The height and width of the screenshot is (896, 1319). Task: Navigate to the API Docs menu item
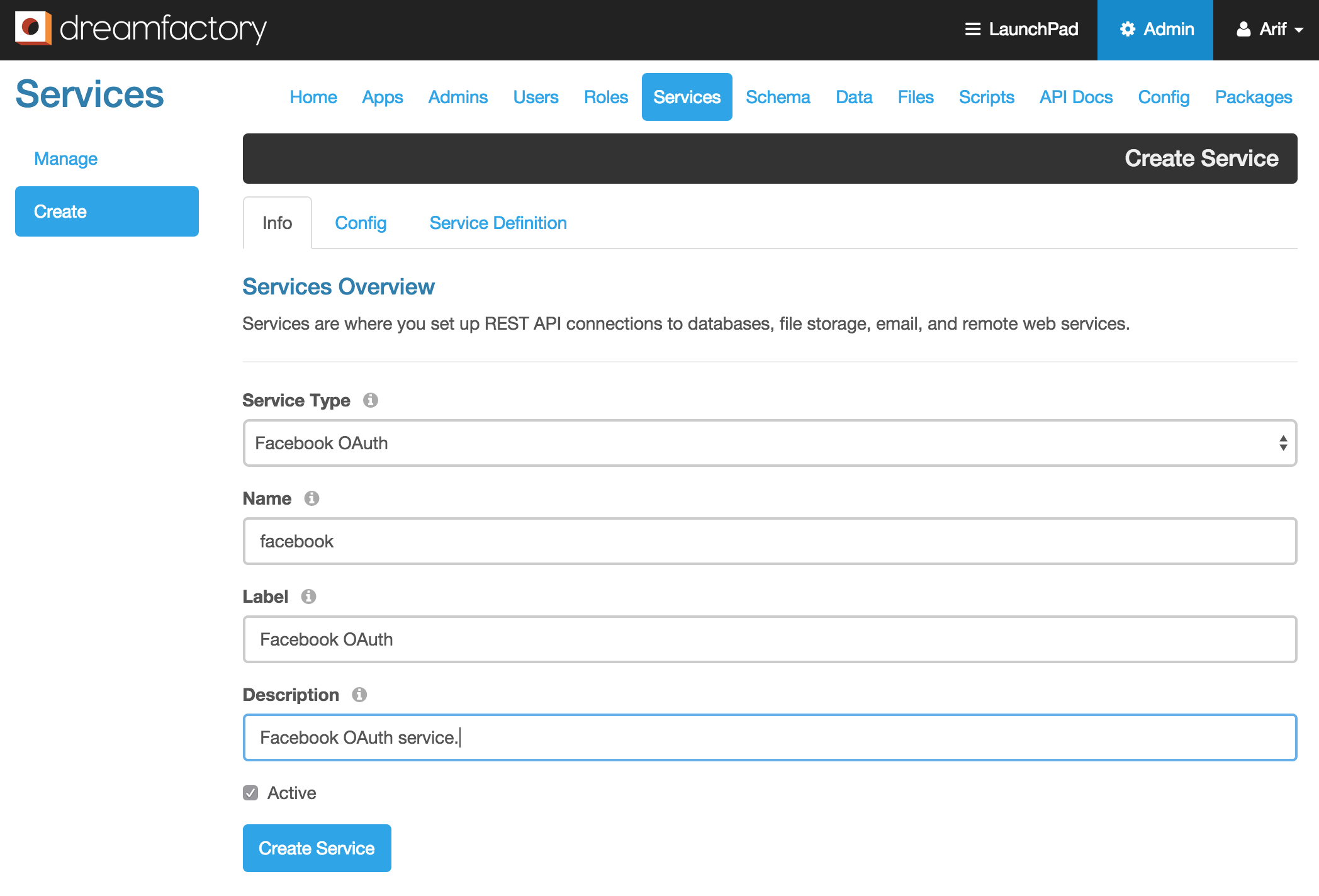tap(1075, 96)
